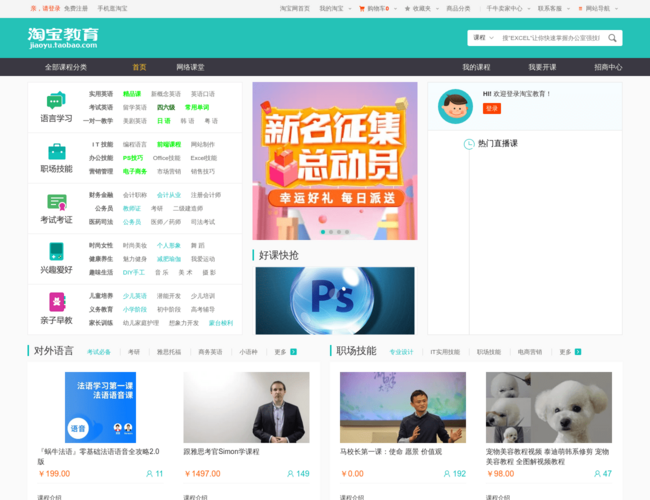The height and width of the screenshot is (500, 650).
Task: Open the Ps course thumbnail under 好课快抢
Action: [x=335, y=301]
